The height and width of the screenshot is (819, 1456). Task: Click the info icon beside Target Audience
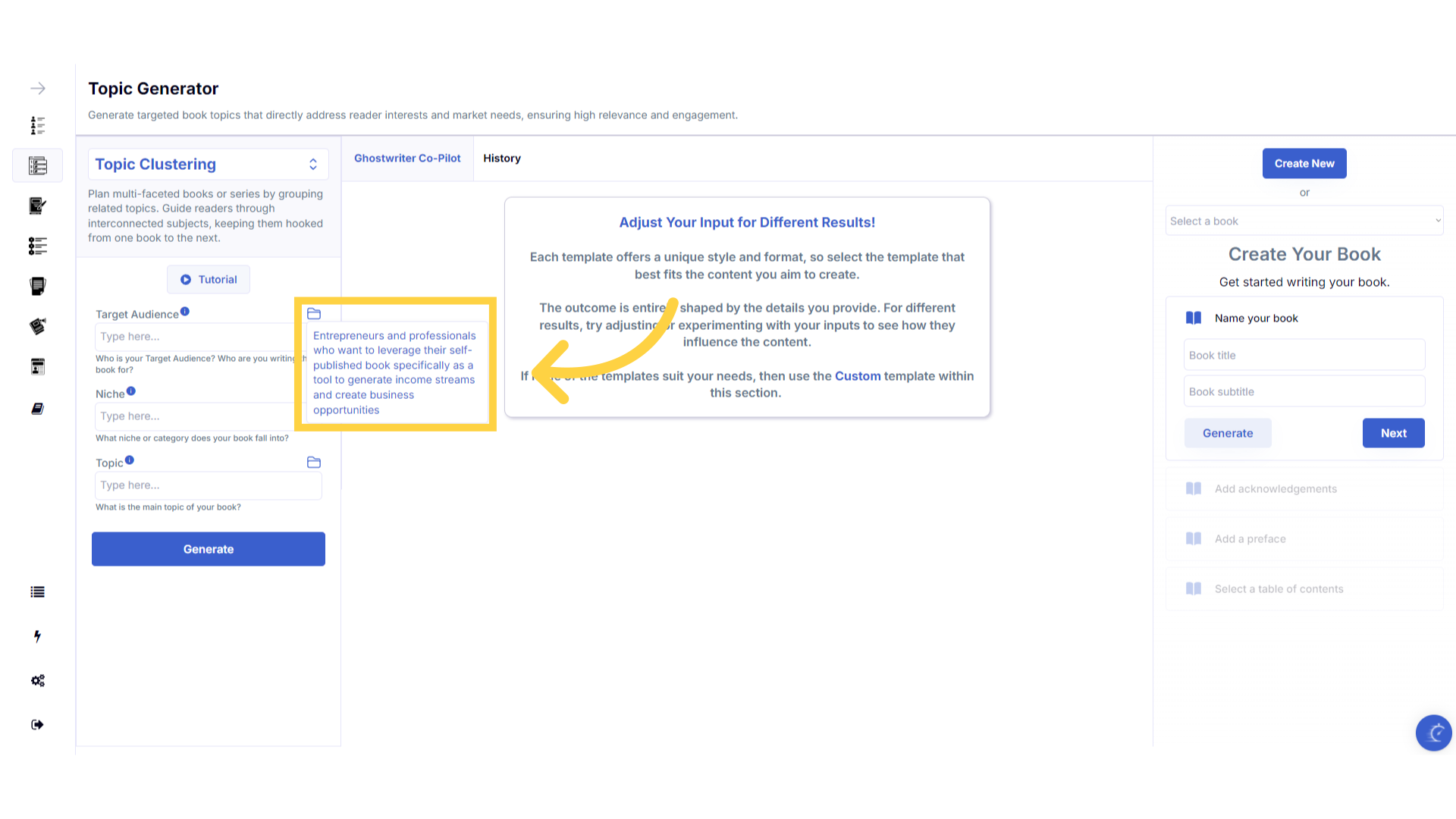(x=185, y=312)
